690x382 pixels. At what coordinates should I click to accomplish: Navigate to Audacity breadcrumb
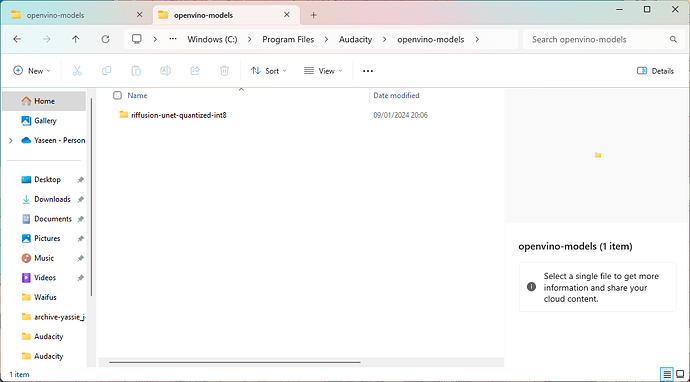click(356, 39)
